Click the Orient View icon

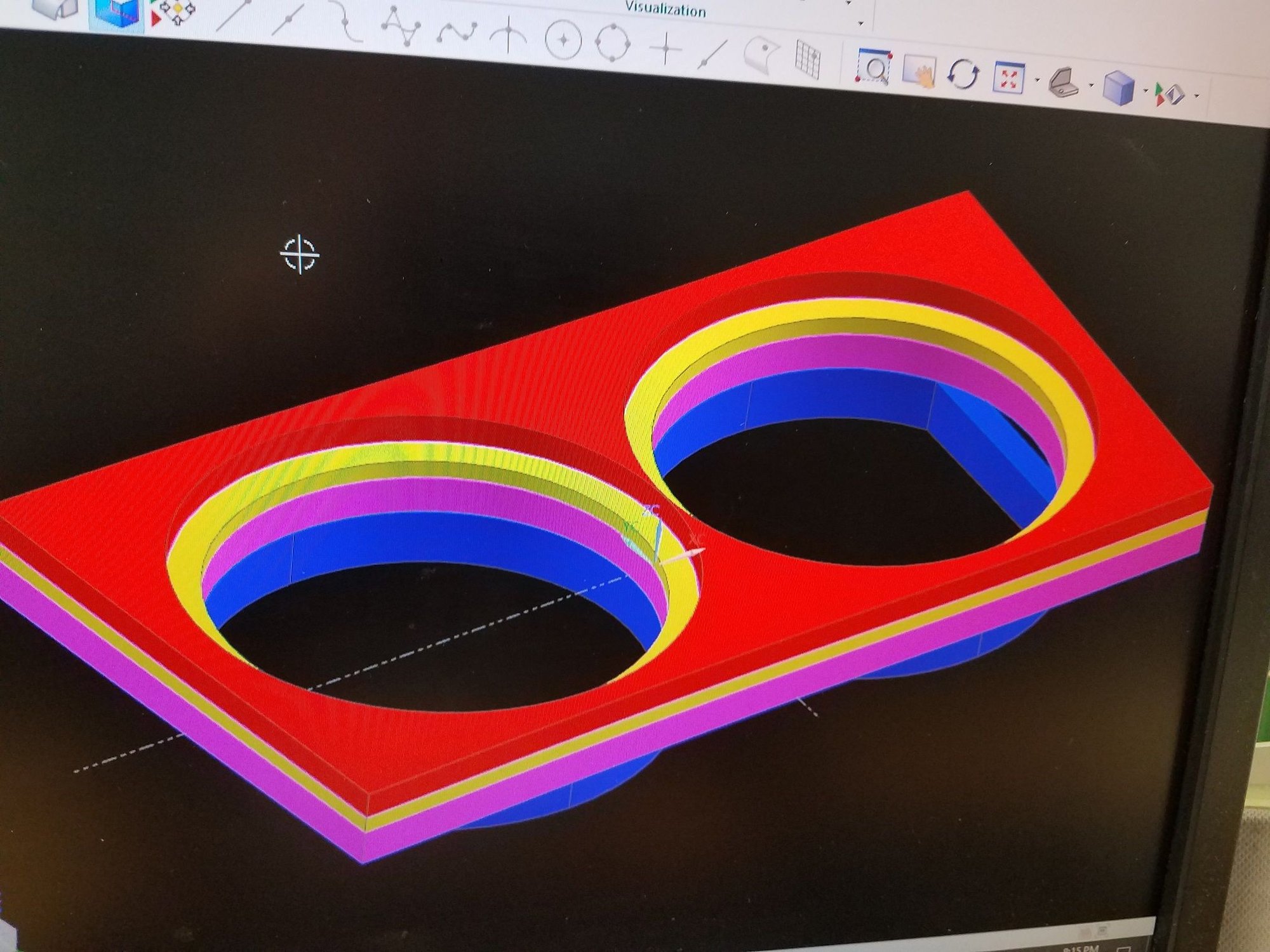tap(1064, 83)
